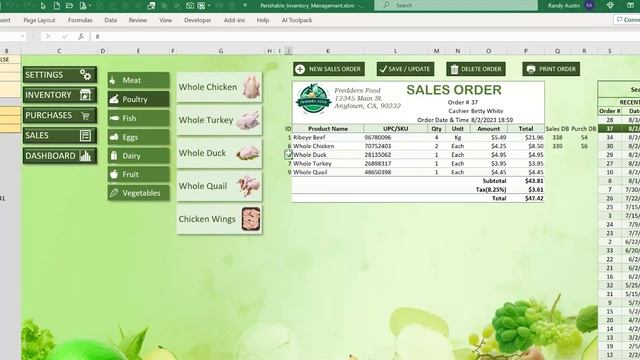Screen dimensions: 640x360
Task: Select the Poultry category button
Action: pos(138,99)
